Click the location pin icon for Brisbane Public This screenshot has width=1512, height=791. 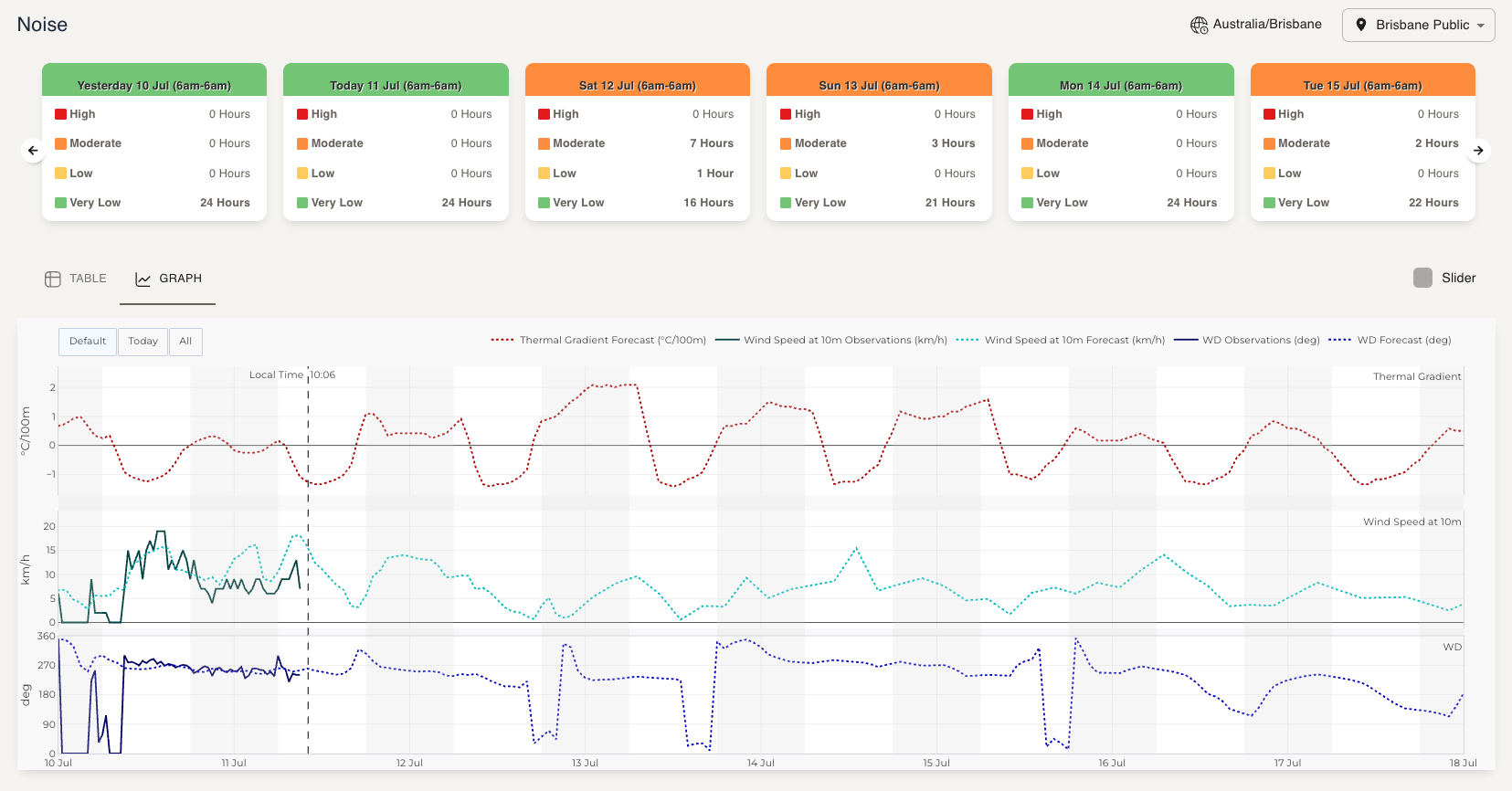[1361, 25]
